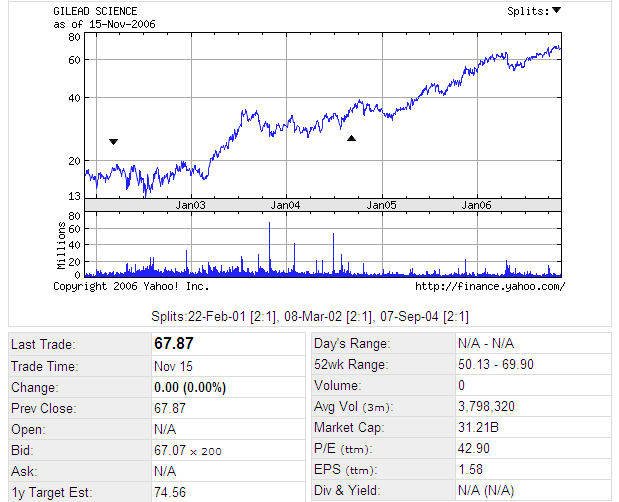
Task: Click the 1y Target Est label
Action: [52, 493]
